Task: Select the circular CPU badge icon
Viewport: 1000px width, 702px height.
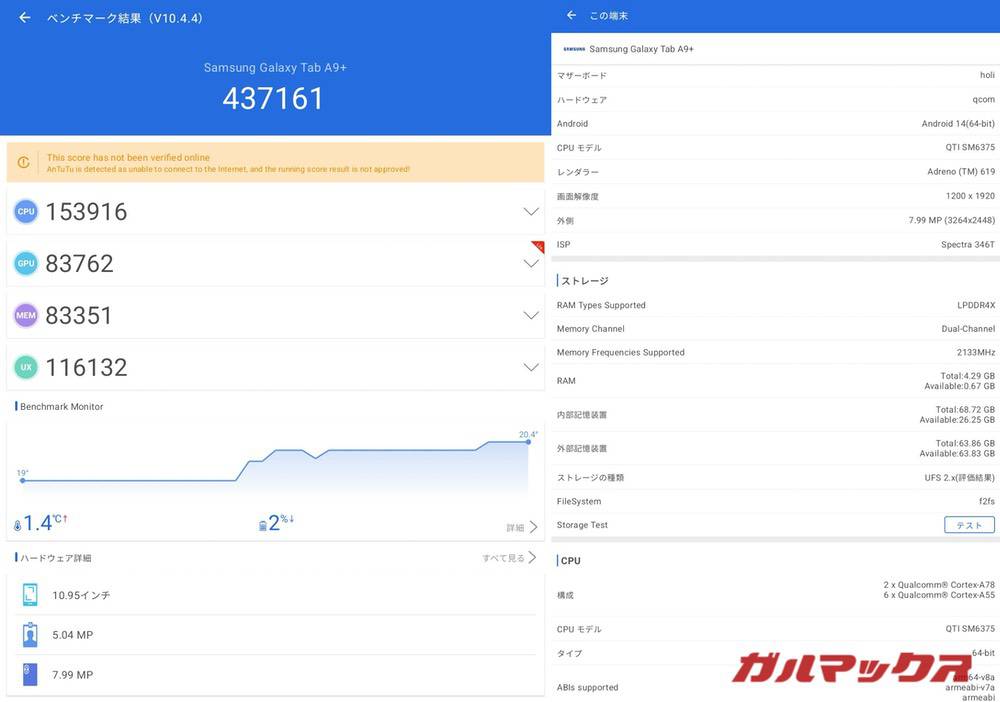Action: (x=26, y=211)
